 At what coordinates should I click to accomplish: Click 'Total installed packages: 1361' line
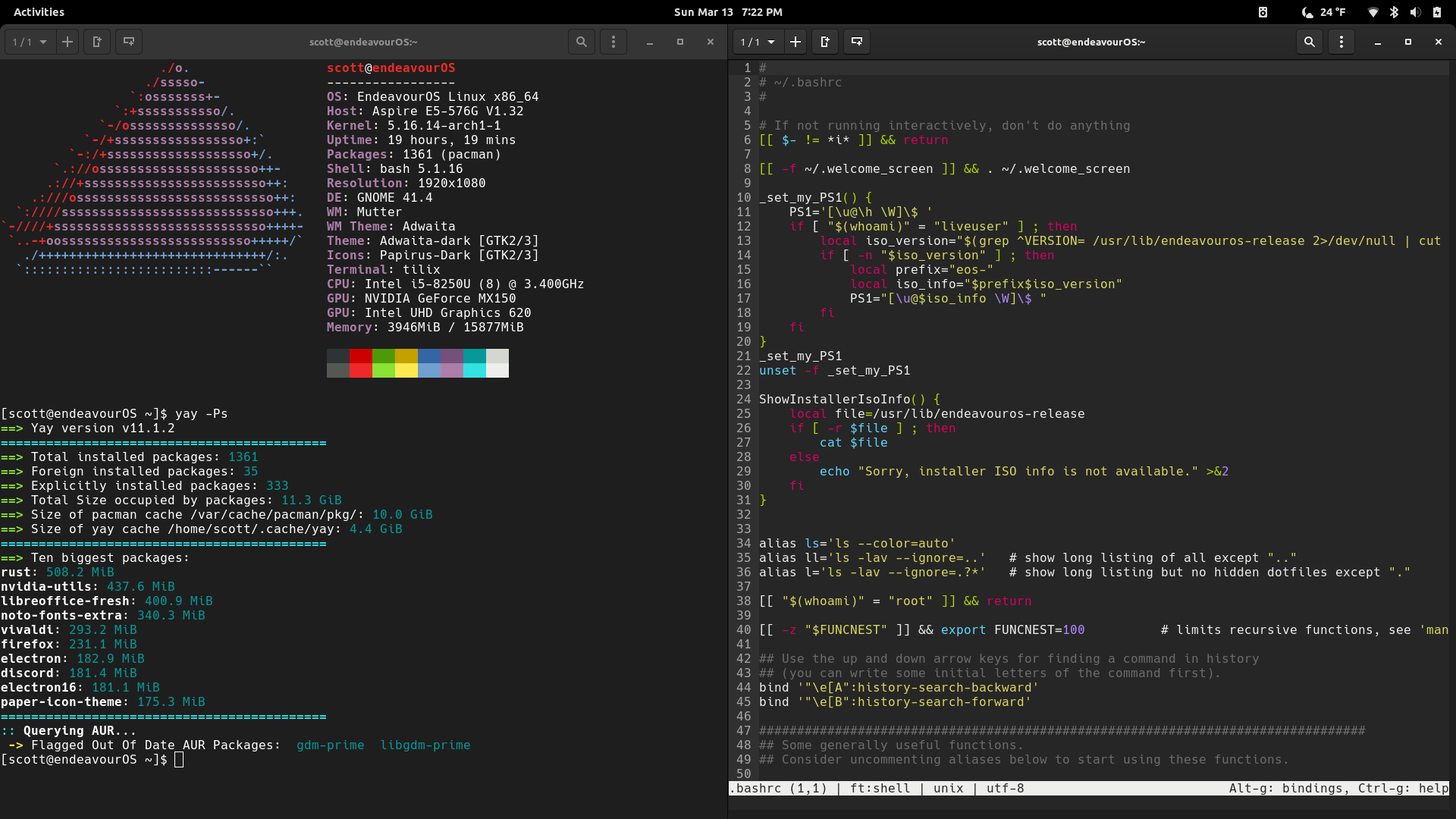(130, 457)
